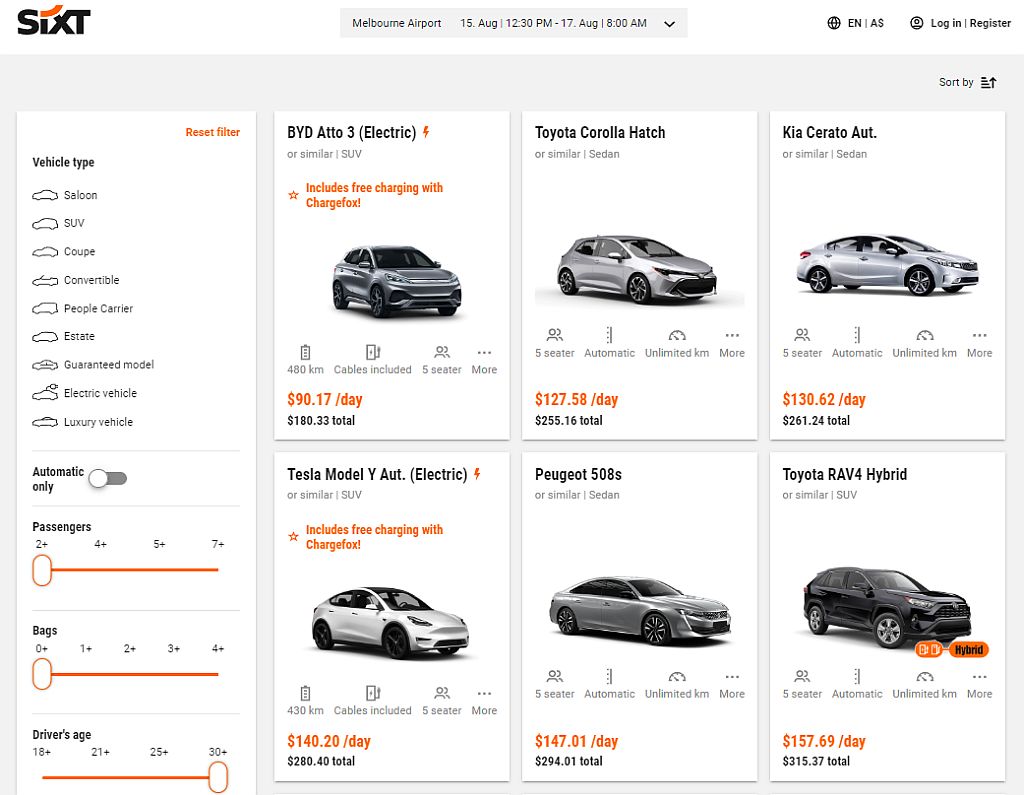Toggle the Automatic only switch

pyautogui.click(x=107, y=478)
